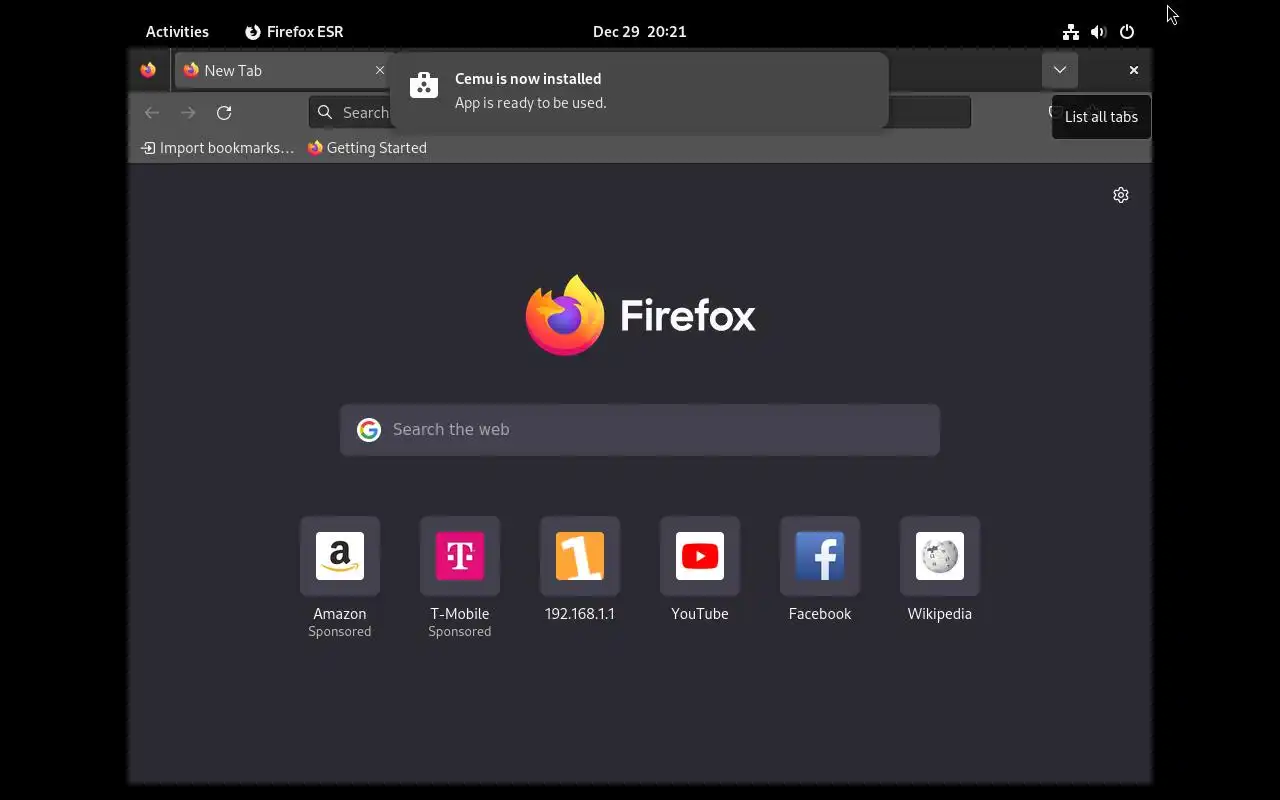This screenshot has height=800, width=1280.
Task: Open the 192.168.1.1 shortcut tile
Action: point(580,556)
